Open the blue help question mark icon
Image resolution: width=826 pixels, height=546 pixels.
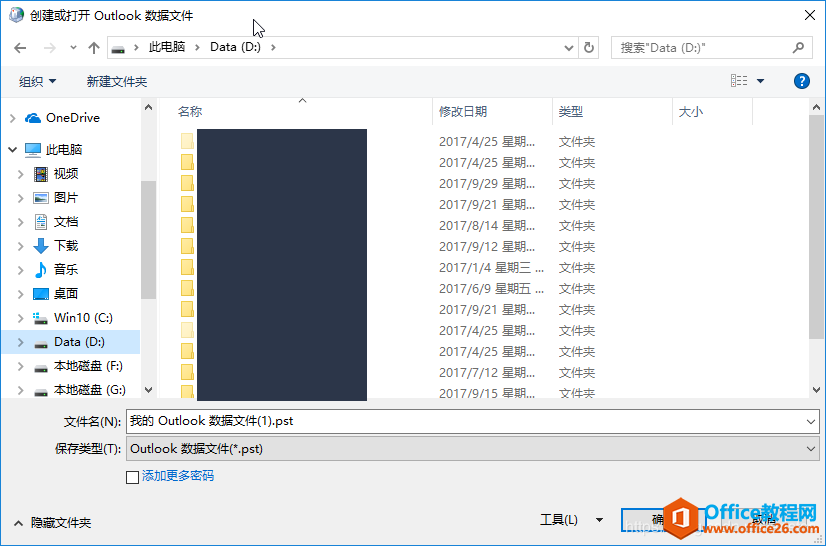[801, 81]
